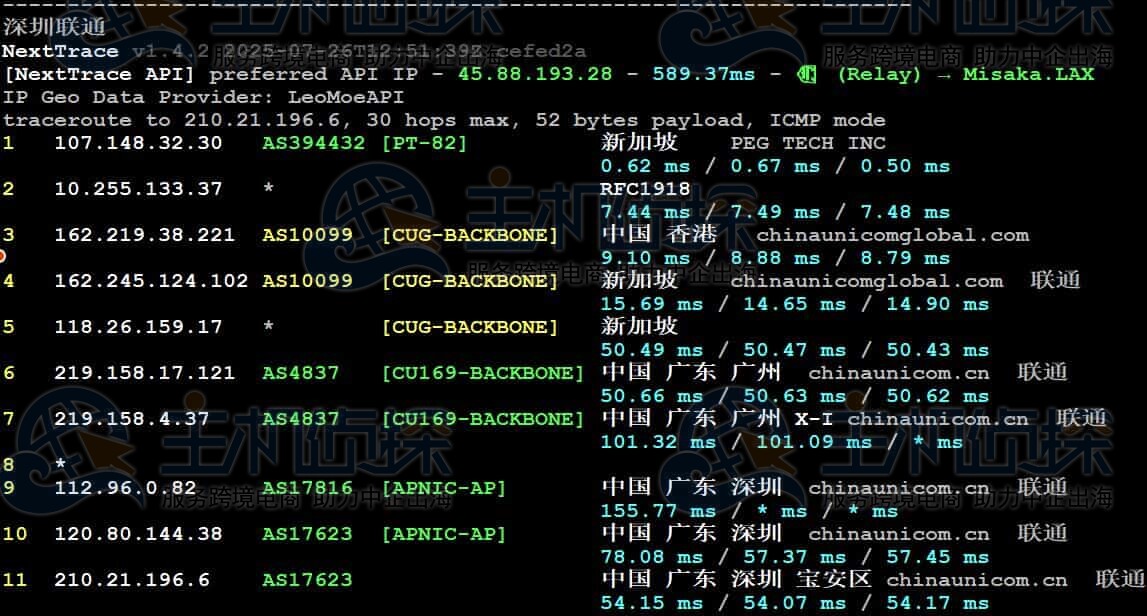Select preferred API IP 45.88.193.28

tap(535, 74)
